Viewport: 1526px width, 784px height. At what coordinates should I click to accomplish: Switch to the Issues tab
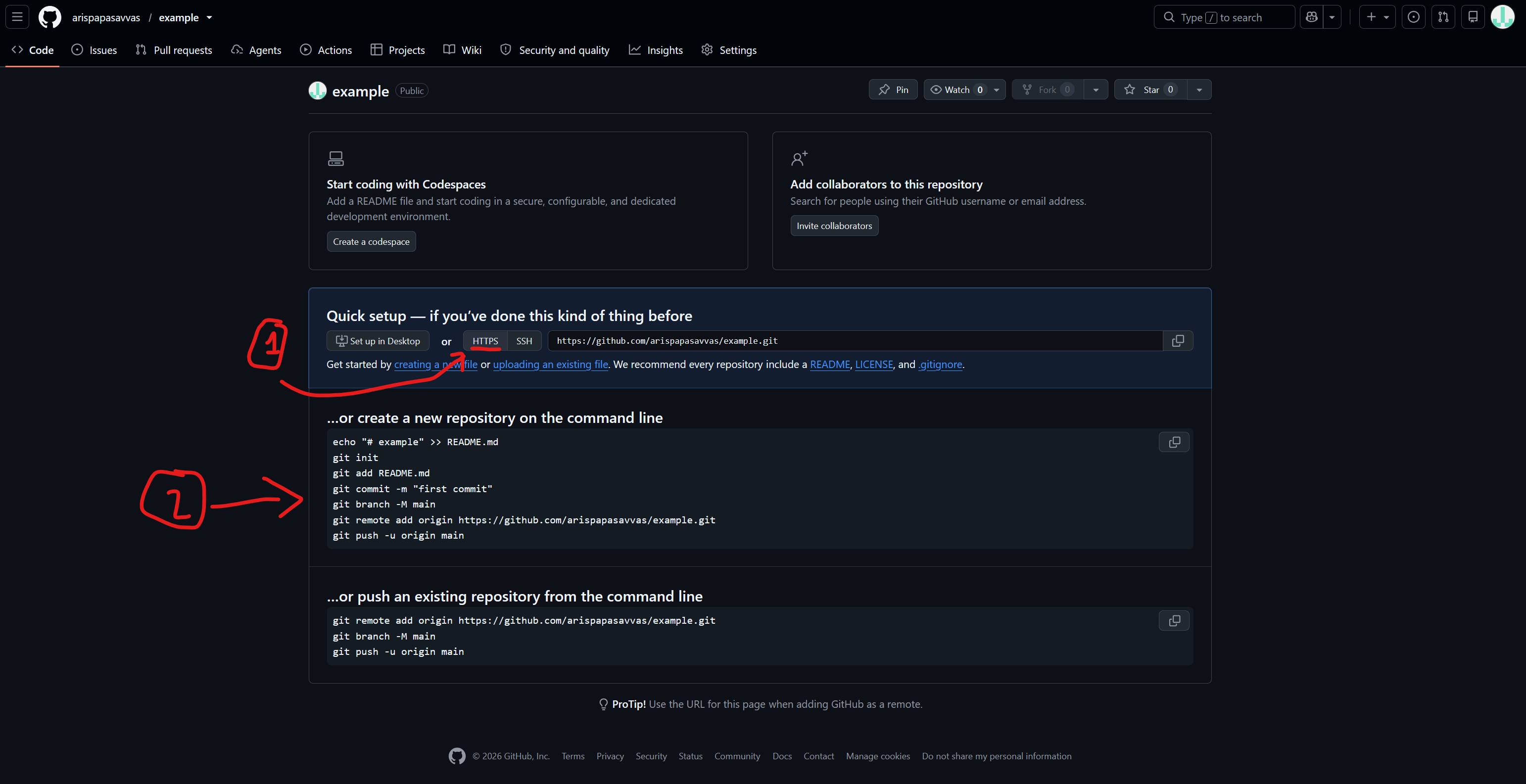coord(94,50)
